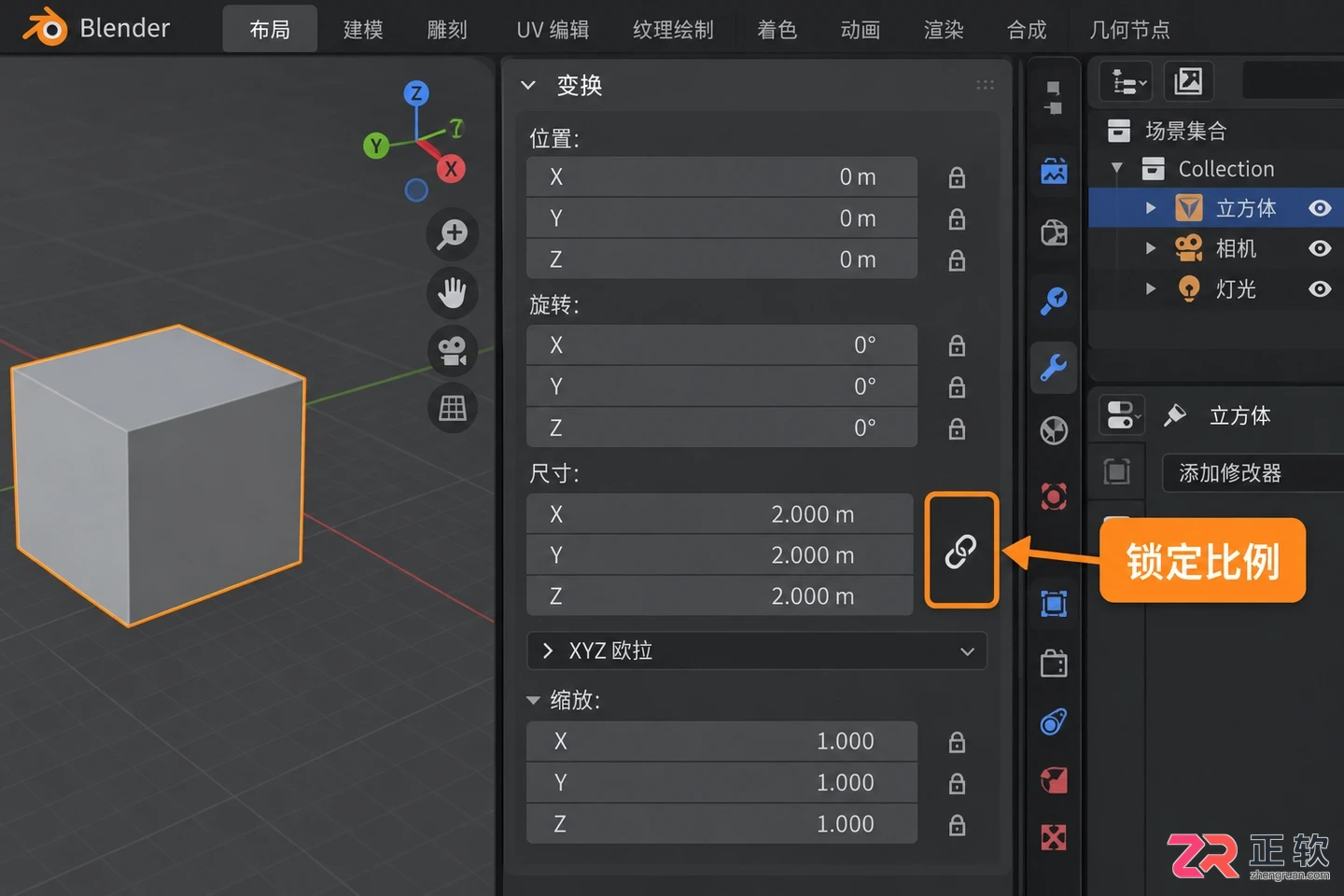The height and width of the screenshot is (896, 1344).
Task: Open the red material sphere properties tab
Action: 1054,780
